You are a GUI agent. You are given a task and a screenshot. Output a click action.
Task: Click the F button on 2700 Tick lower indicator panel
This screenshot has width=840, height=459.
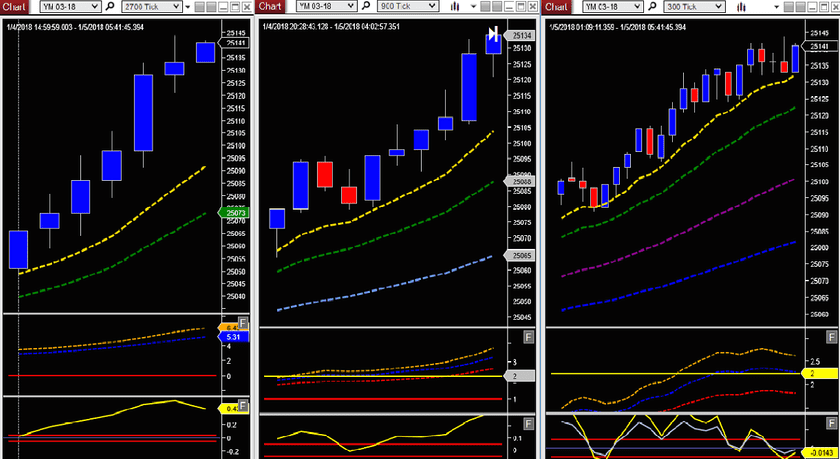click(x=243, y=405)
